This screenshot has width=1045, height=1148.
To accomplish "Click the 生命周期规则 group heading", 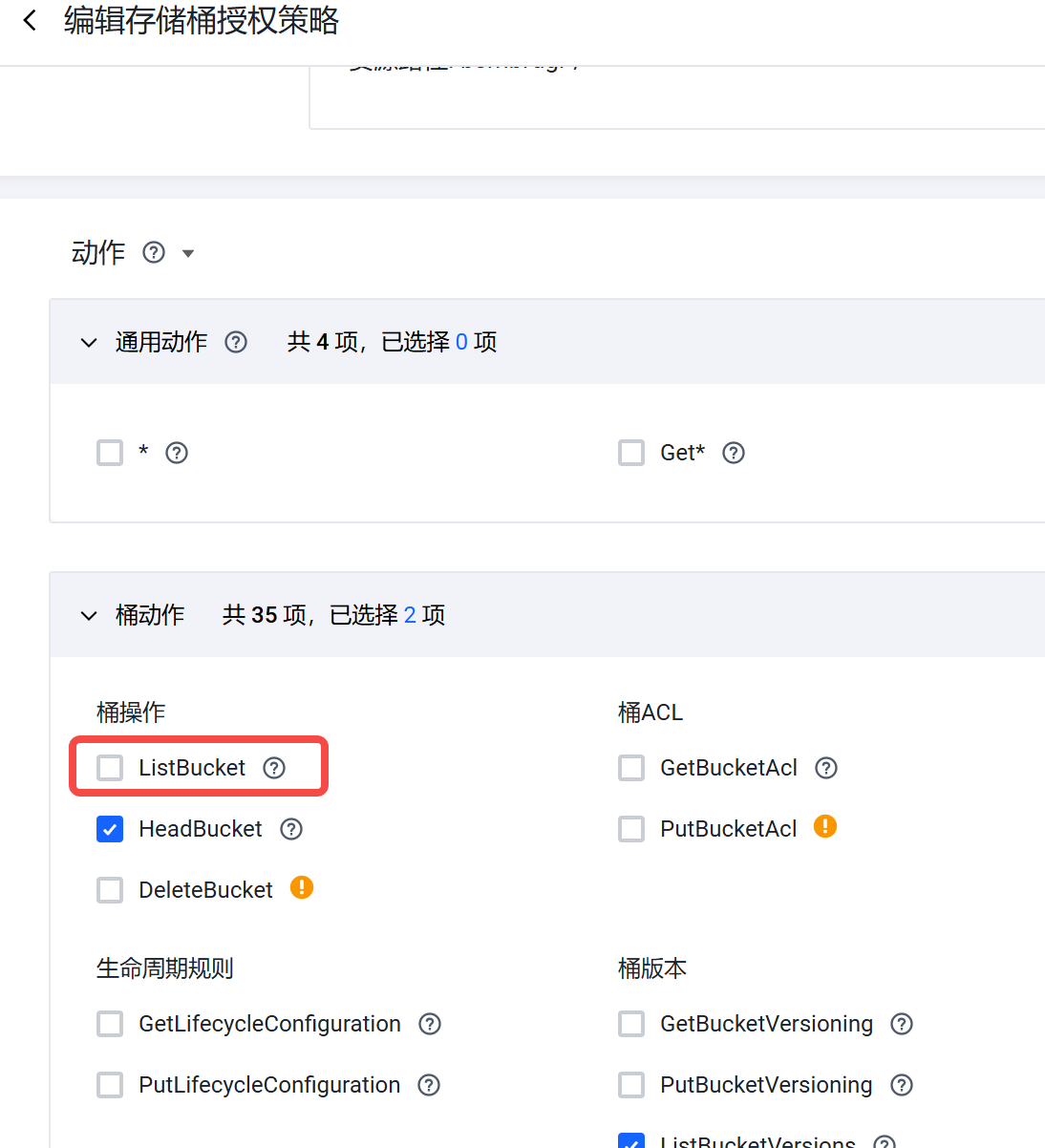I will click(165, 968).
